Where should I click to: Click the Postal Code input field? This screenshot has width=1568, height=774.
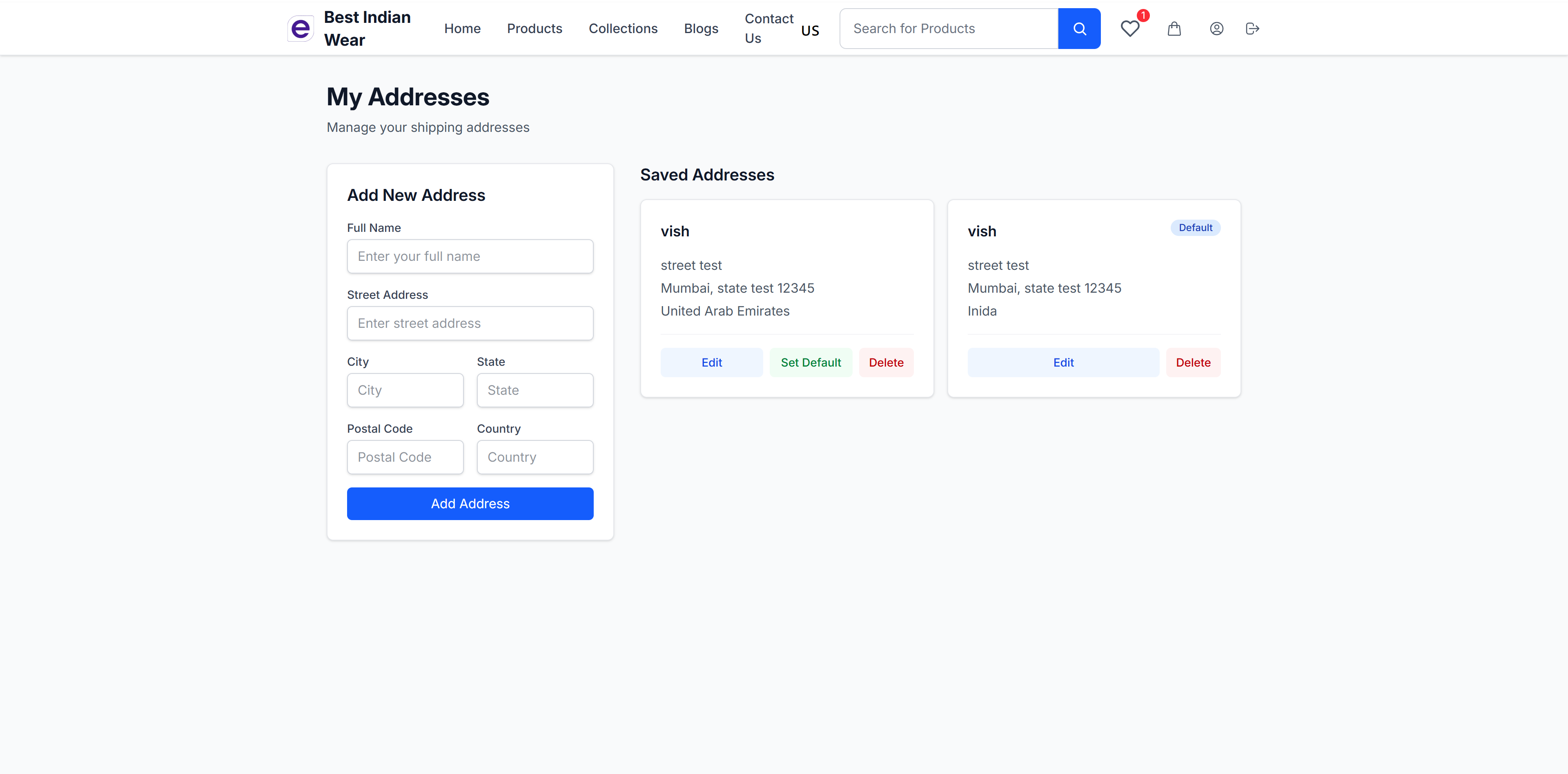405,457
